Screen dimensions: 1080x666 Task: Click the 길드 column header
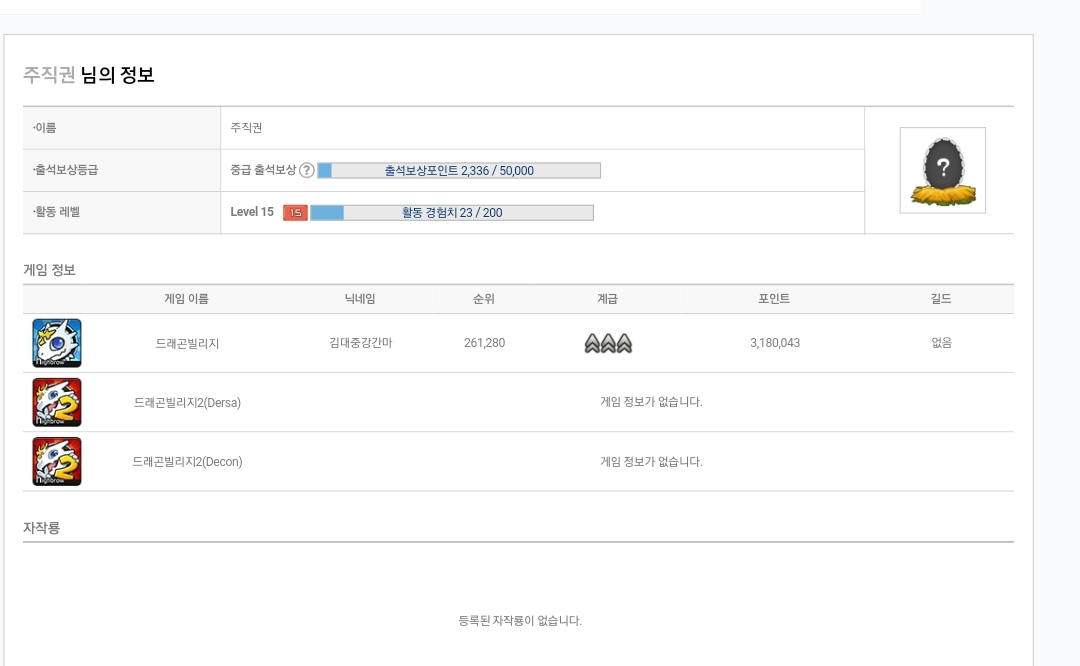[x=940, y=299]
